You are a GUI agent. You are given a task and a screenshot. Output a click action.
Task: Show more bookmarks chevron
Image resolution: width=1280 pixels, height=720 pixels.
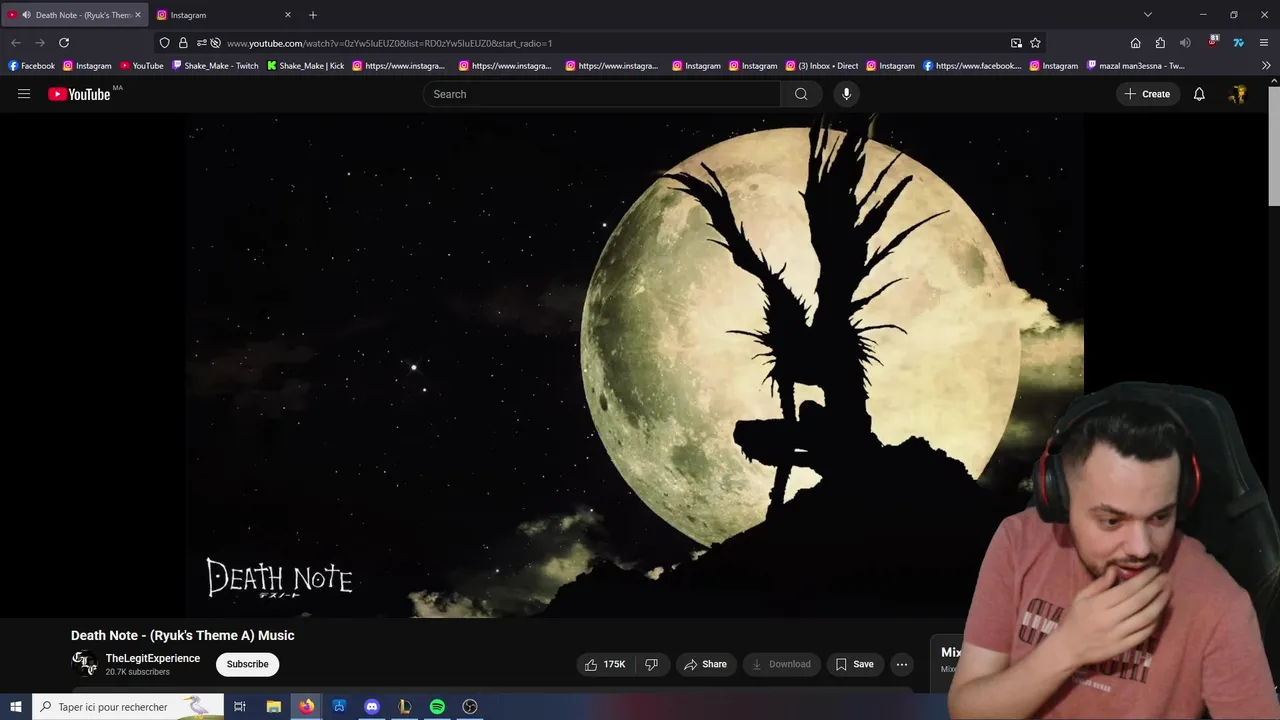click(1266, 66)
